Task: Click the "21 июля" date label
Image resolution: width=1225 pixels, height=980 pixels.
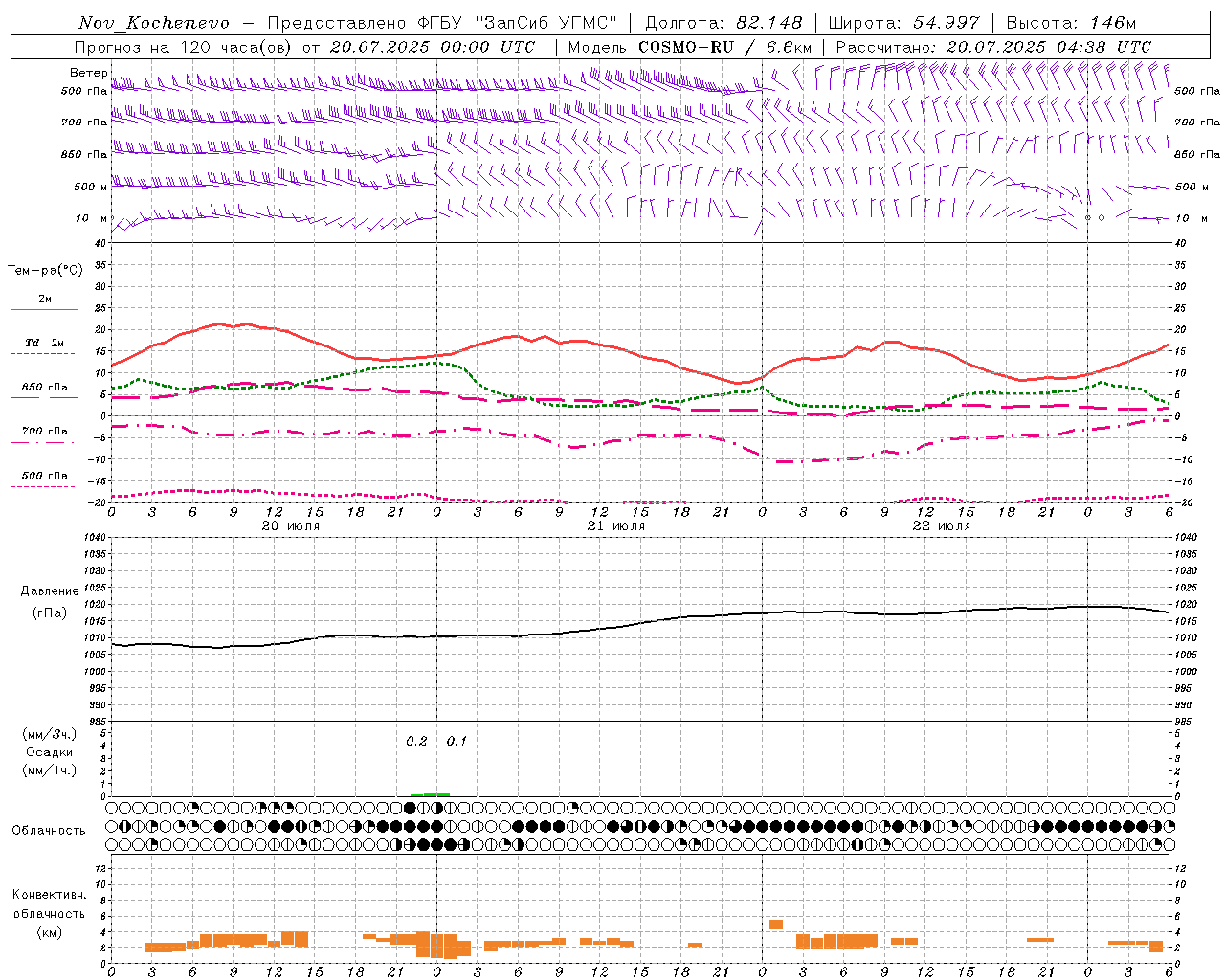Action: click(616, 526)
